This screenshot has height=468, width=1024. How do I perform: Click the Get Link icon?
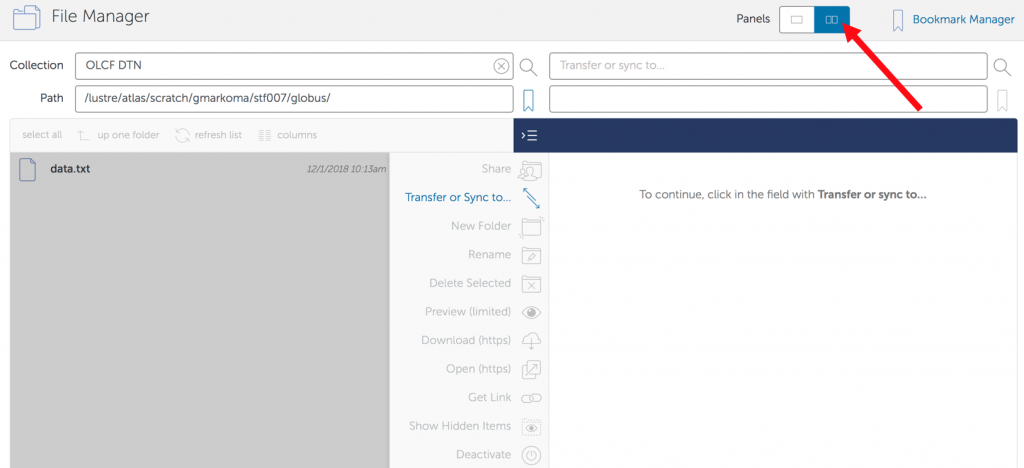(531, 398)
